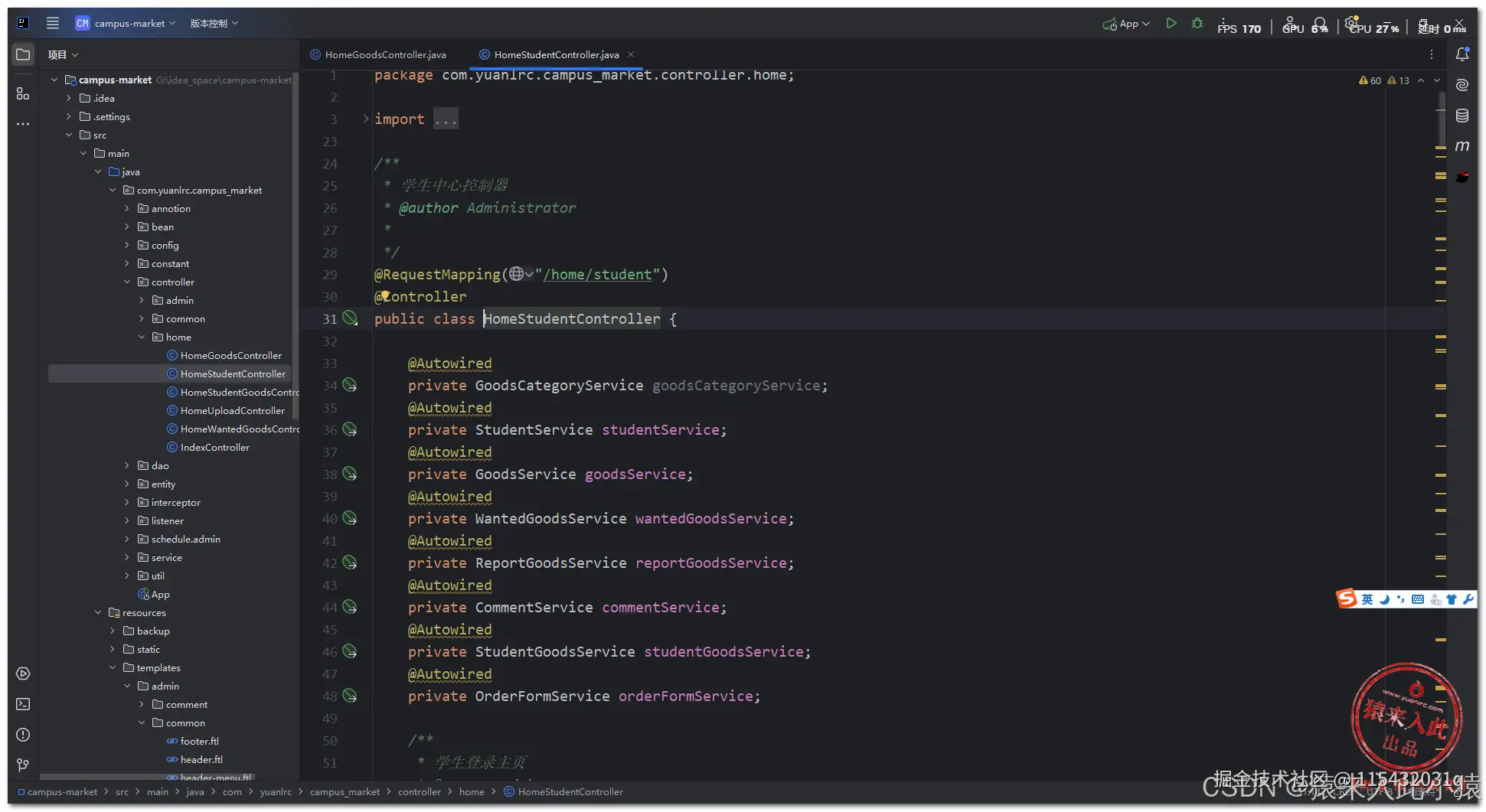Open header.ftl template file
This screenshot has width=1486, height=812.
click(194, 759)
